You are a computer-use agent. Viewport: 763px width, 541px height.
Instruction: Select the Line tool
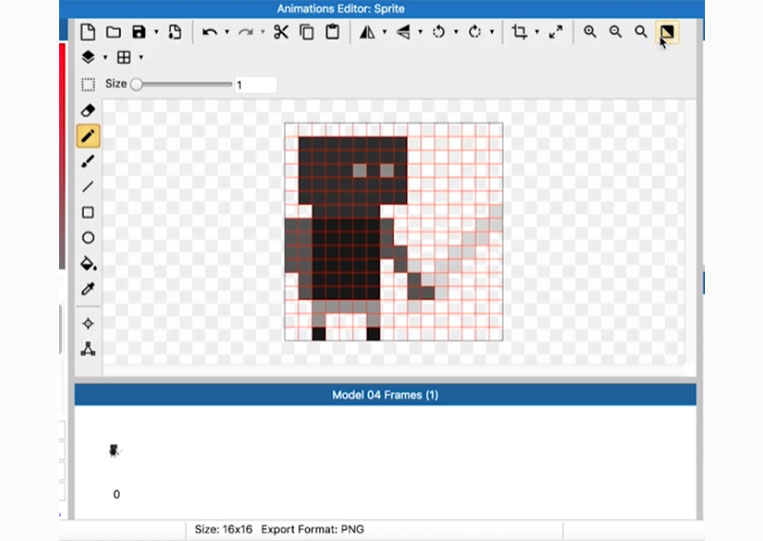tap(88, 186)
